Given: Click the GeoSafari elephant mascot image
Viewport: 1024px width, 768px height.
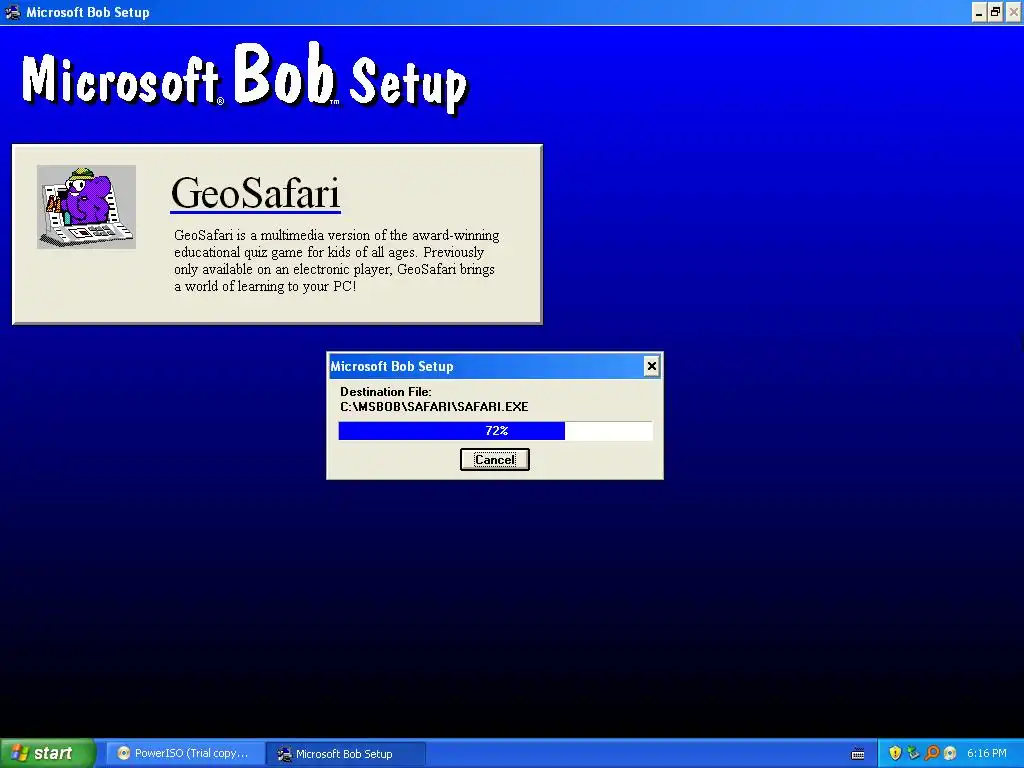Looking at the screenshot, I should coord(86,206).
